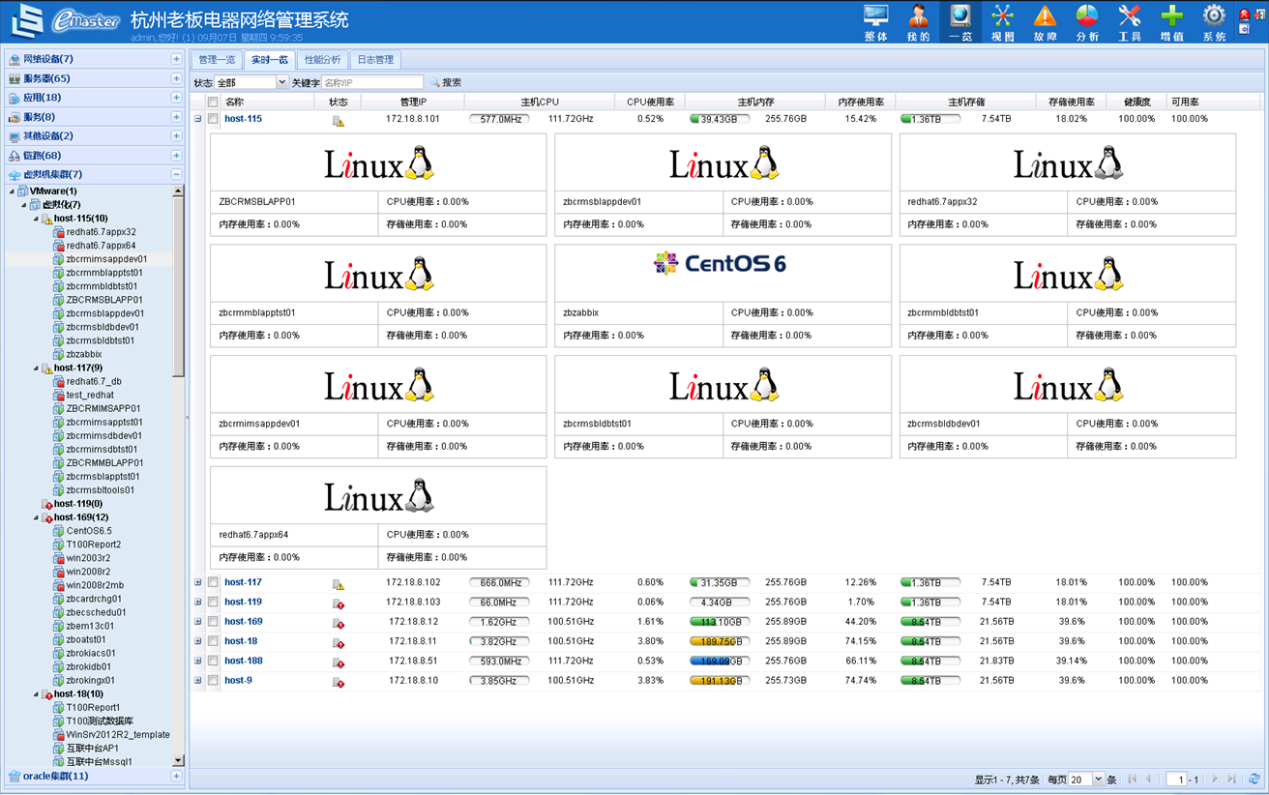The width and height of the screenshot is (1269, 795).
Task: Click the red error status icon for host-169 row
Action: tap(338, 623)
